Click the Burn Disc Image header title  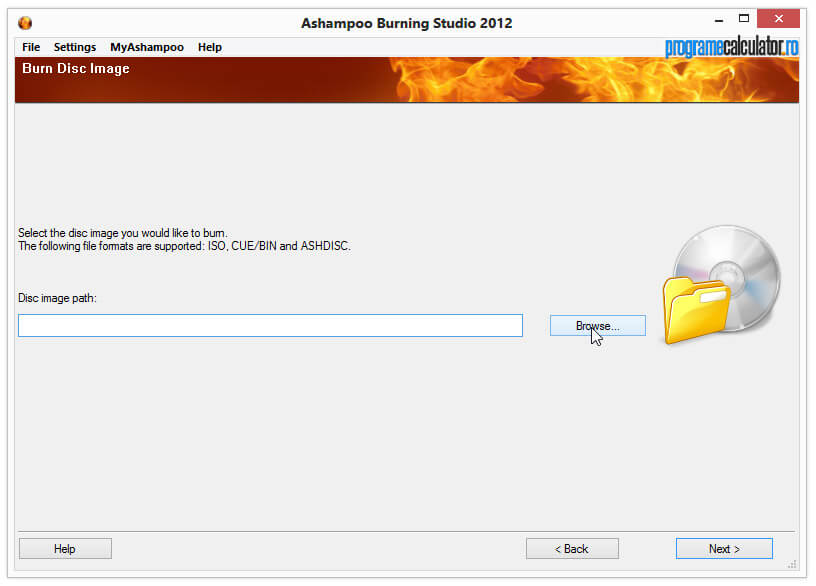(x=76, y=69)
